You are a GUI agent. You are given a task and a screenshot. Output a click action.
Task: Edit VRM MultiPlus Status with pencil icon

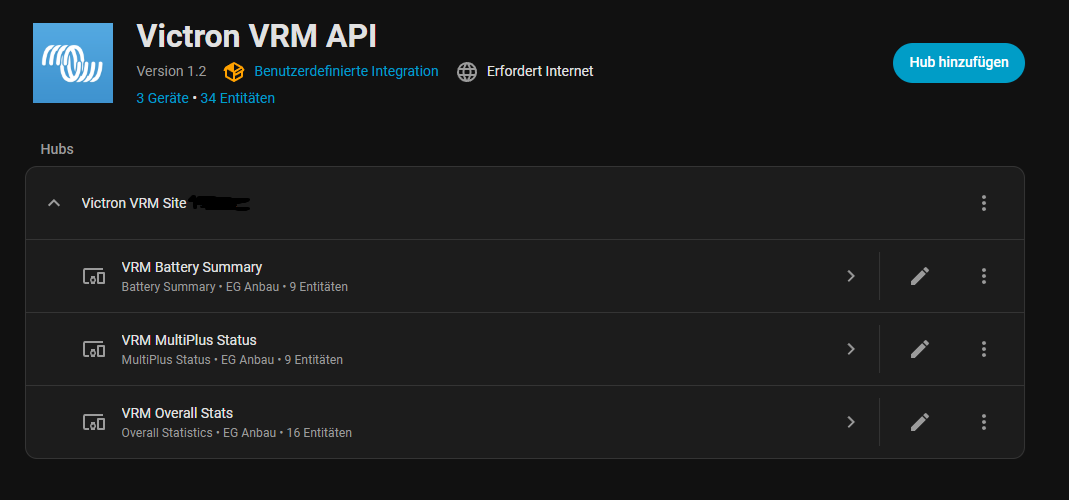(x=920, y=349)
